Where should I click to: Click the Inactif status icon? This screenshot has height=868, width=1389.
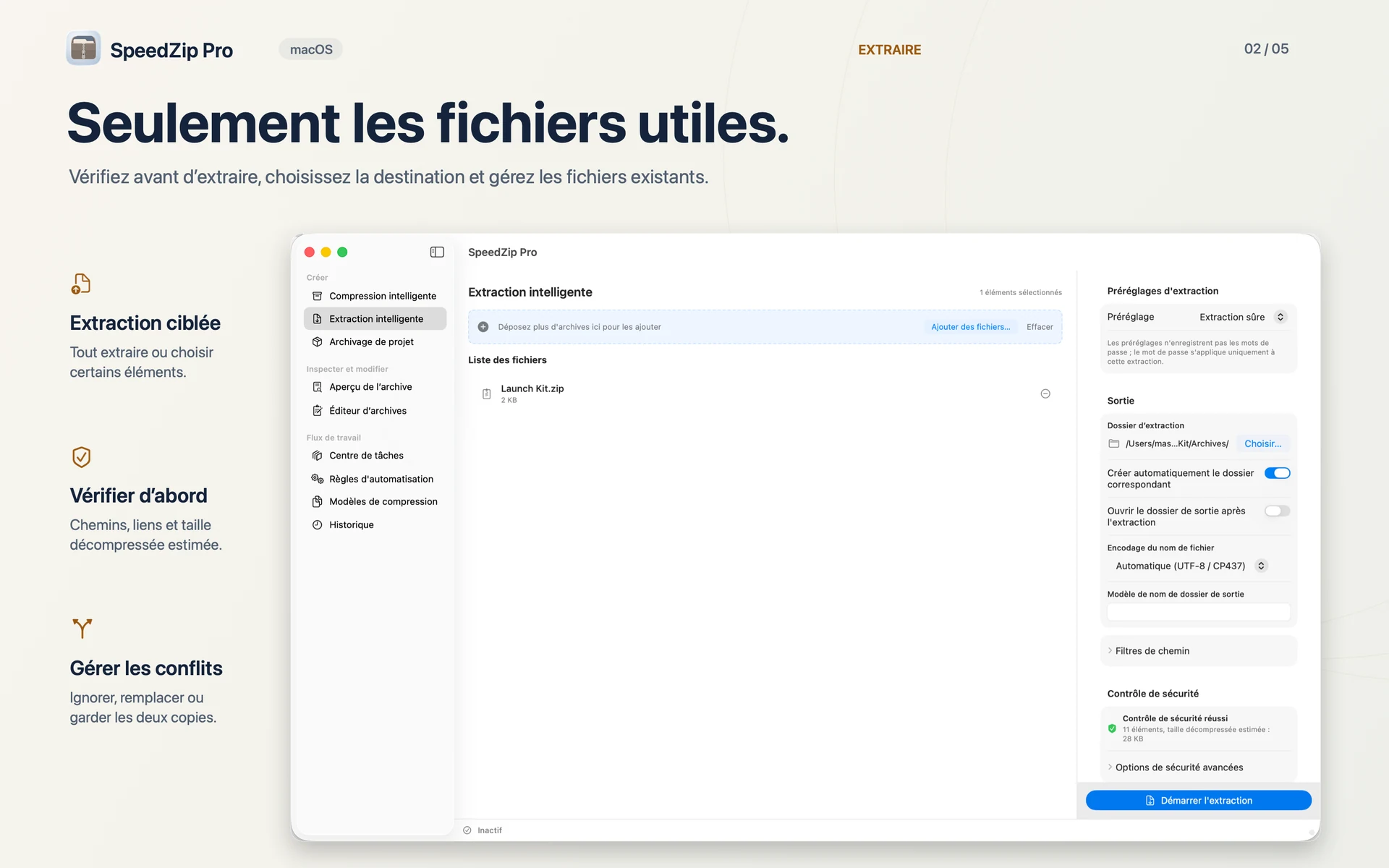[467, 830]
